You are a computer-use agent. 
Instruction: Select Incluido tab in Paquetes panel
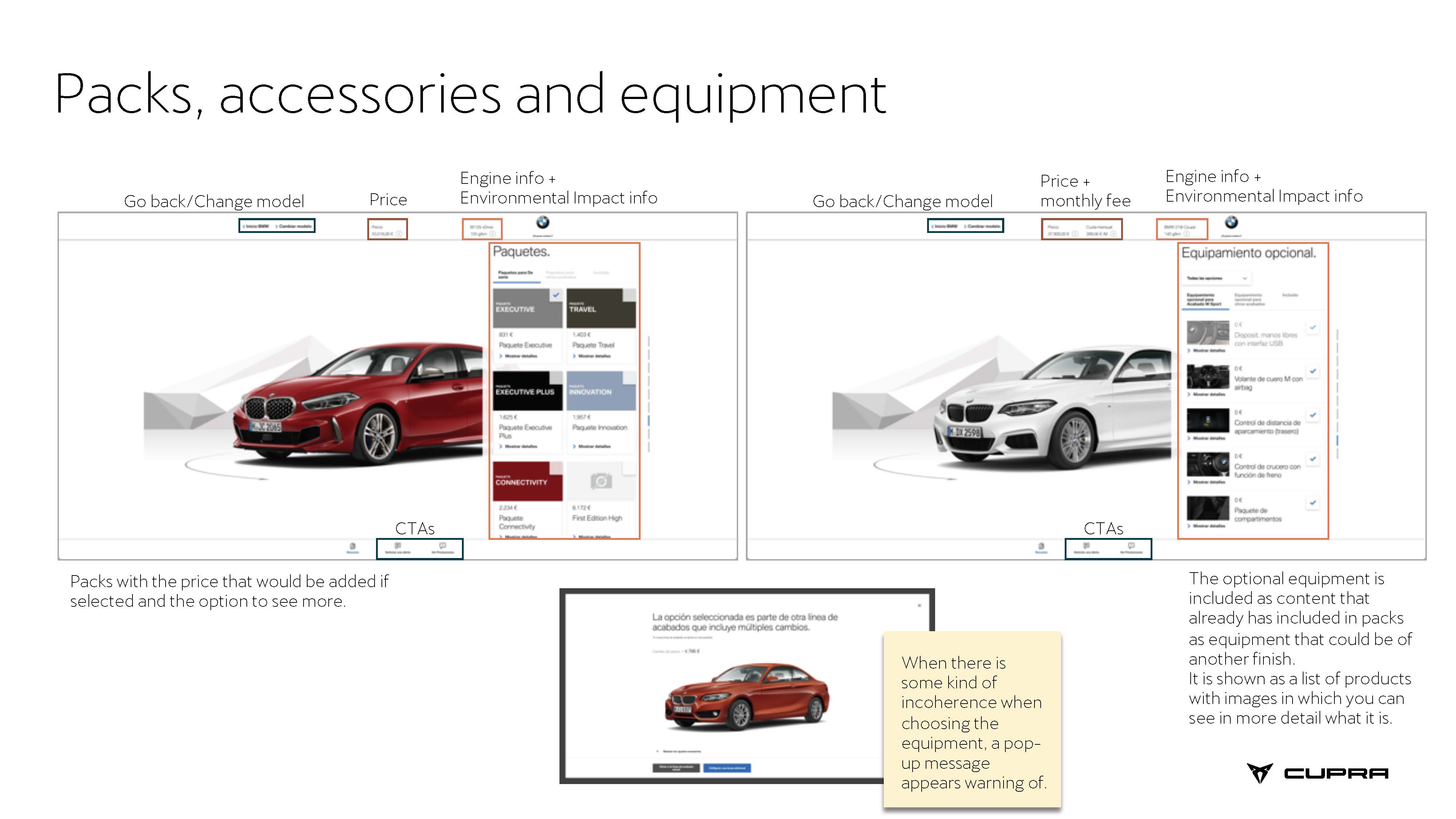point(601,272)
